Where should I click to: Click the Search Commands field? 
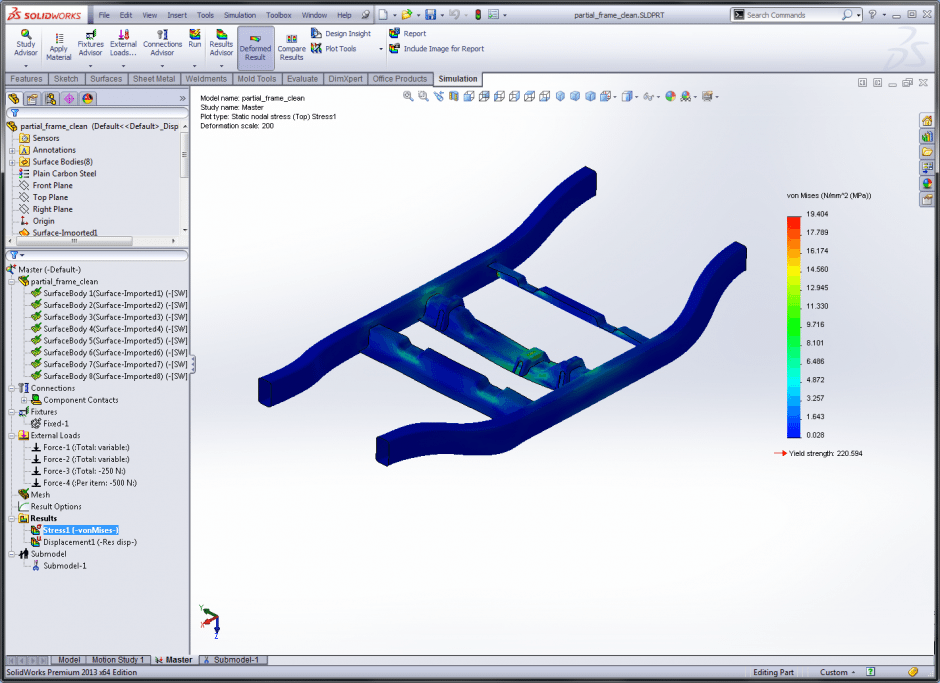pyautogui.click(x=792, y=15)
